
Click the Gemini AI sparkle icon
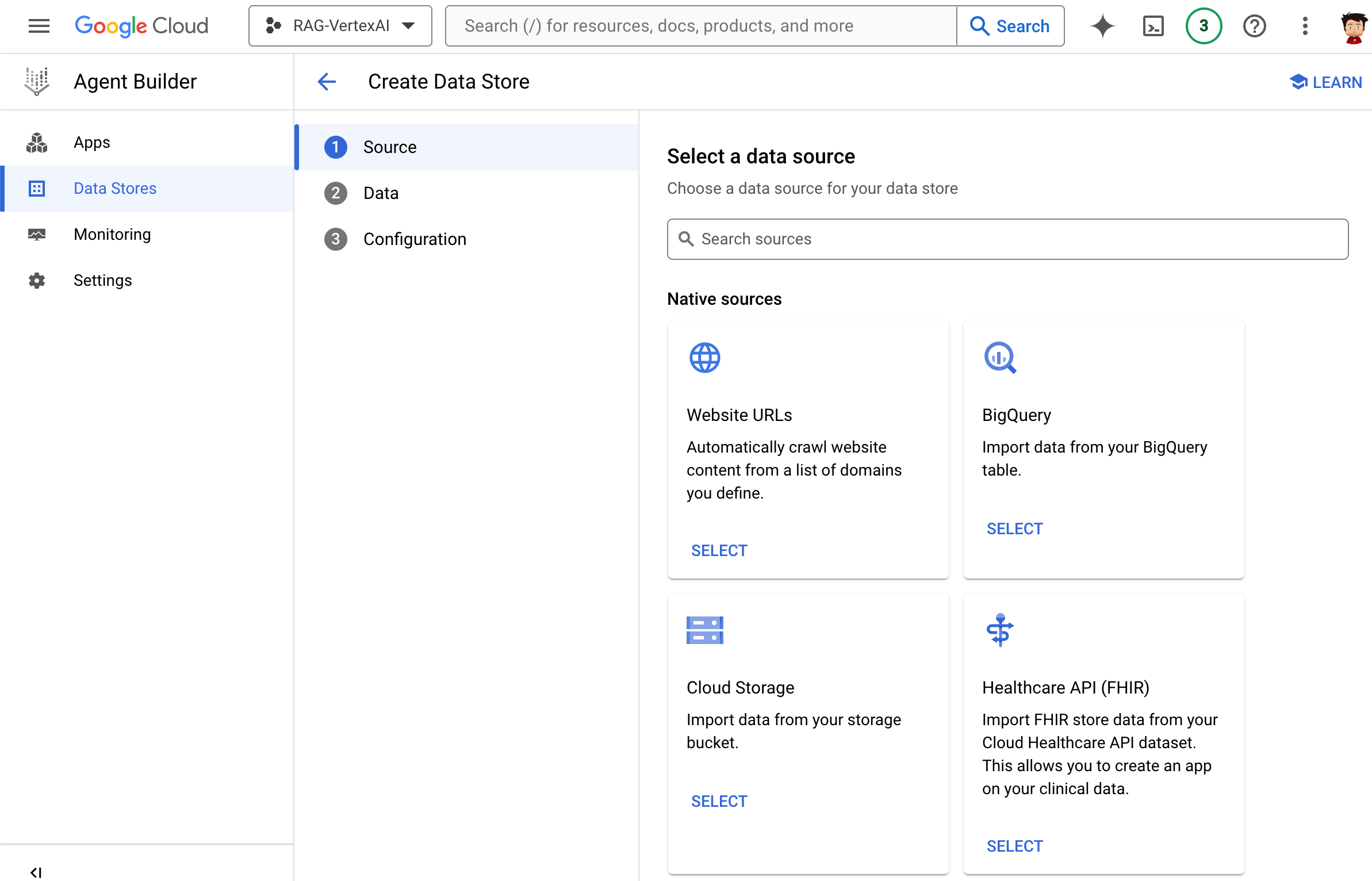tap(1102, 26)
